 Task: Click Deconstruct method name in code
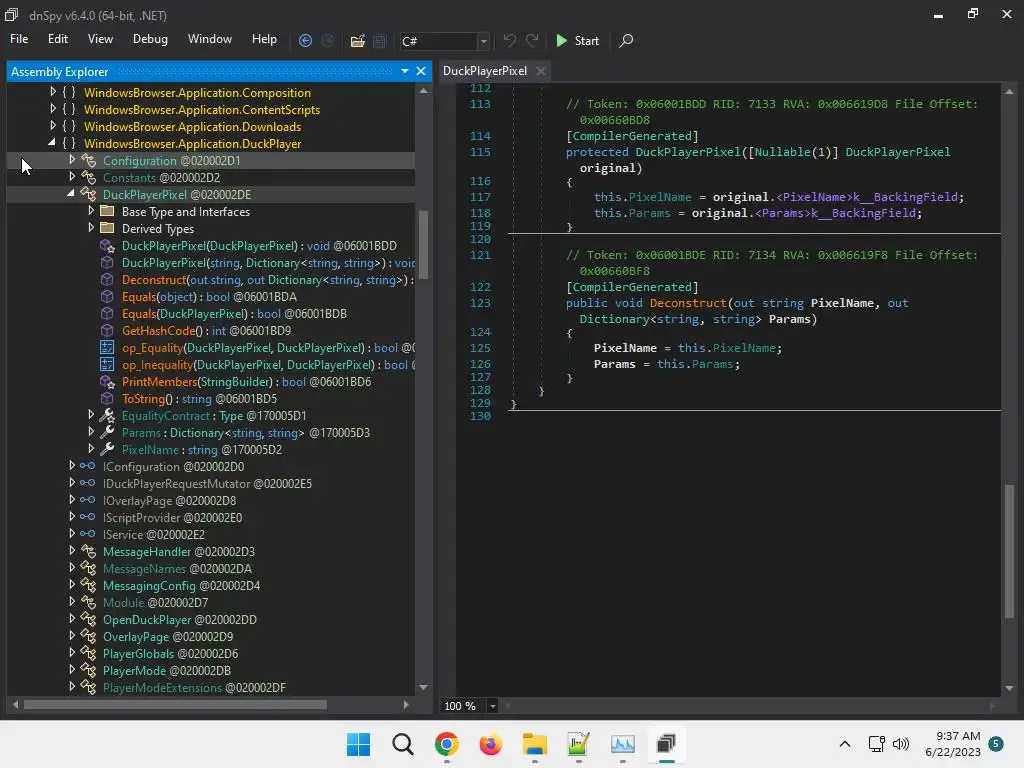point(688,303)
